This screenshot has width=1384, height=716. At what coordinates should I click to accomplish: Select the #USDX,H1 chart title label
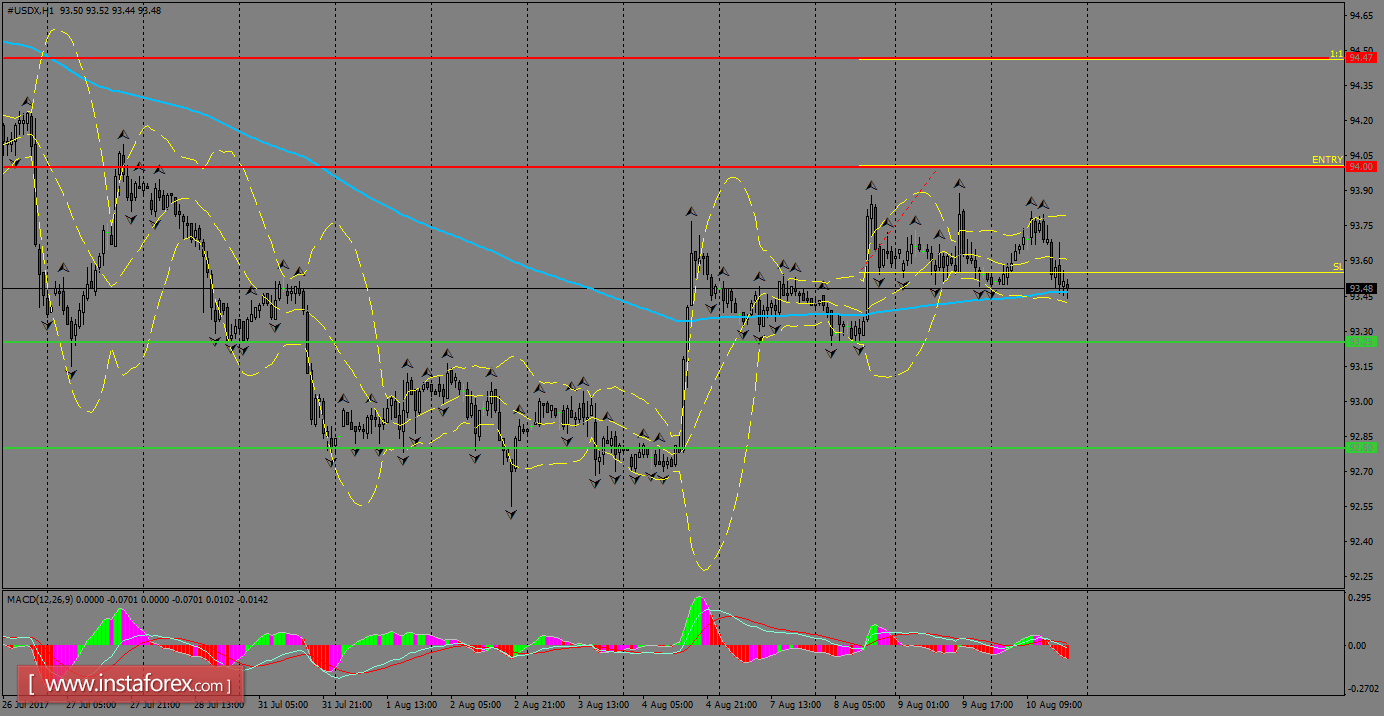[40, 11]
